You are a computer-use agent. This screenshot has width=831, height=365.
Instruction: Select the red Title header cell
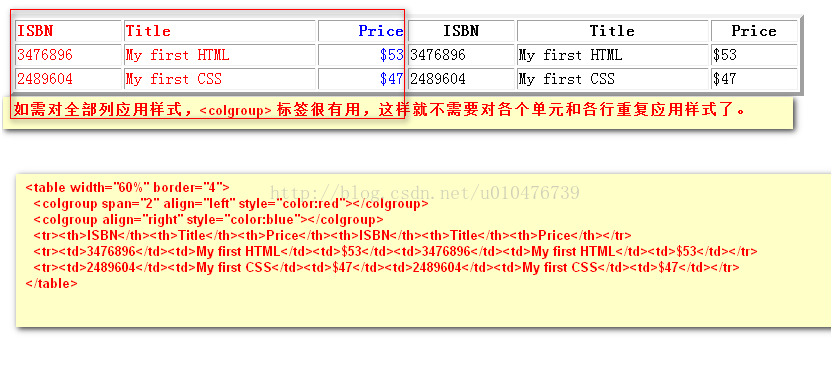pyautogui.click(x=220, y=31)
